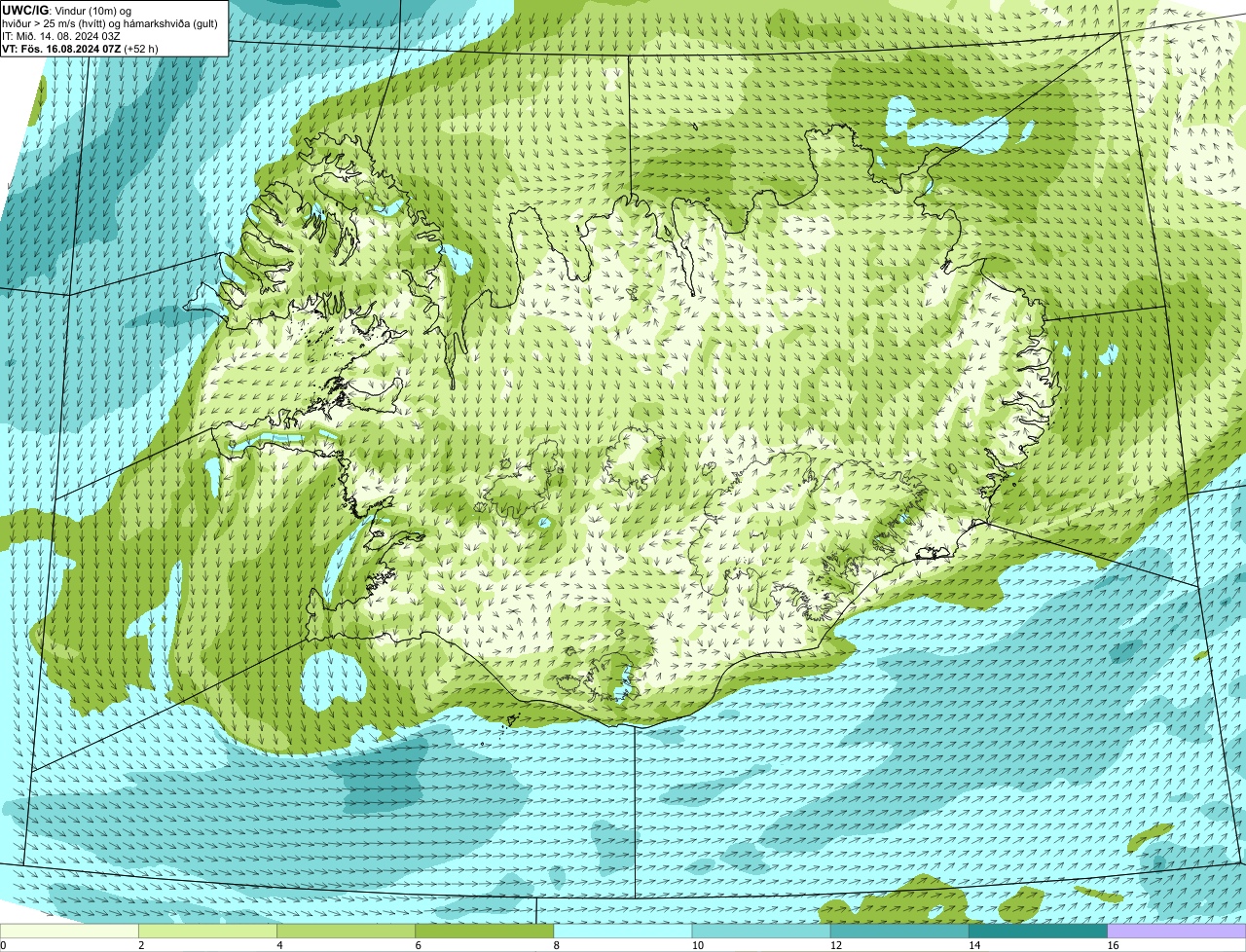Select the 14–16 m/s dark teal legend swatch

(x=1039, y=932)
